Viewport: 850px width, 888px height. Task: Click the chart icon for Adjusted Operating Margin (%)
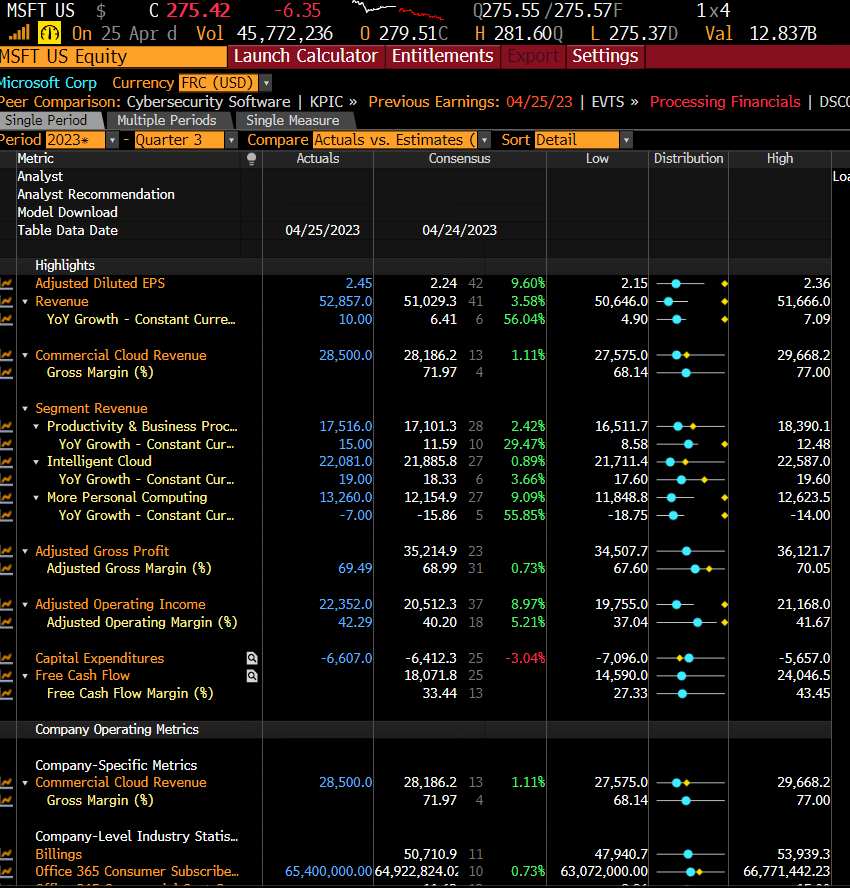[x=6, y=622]
